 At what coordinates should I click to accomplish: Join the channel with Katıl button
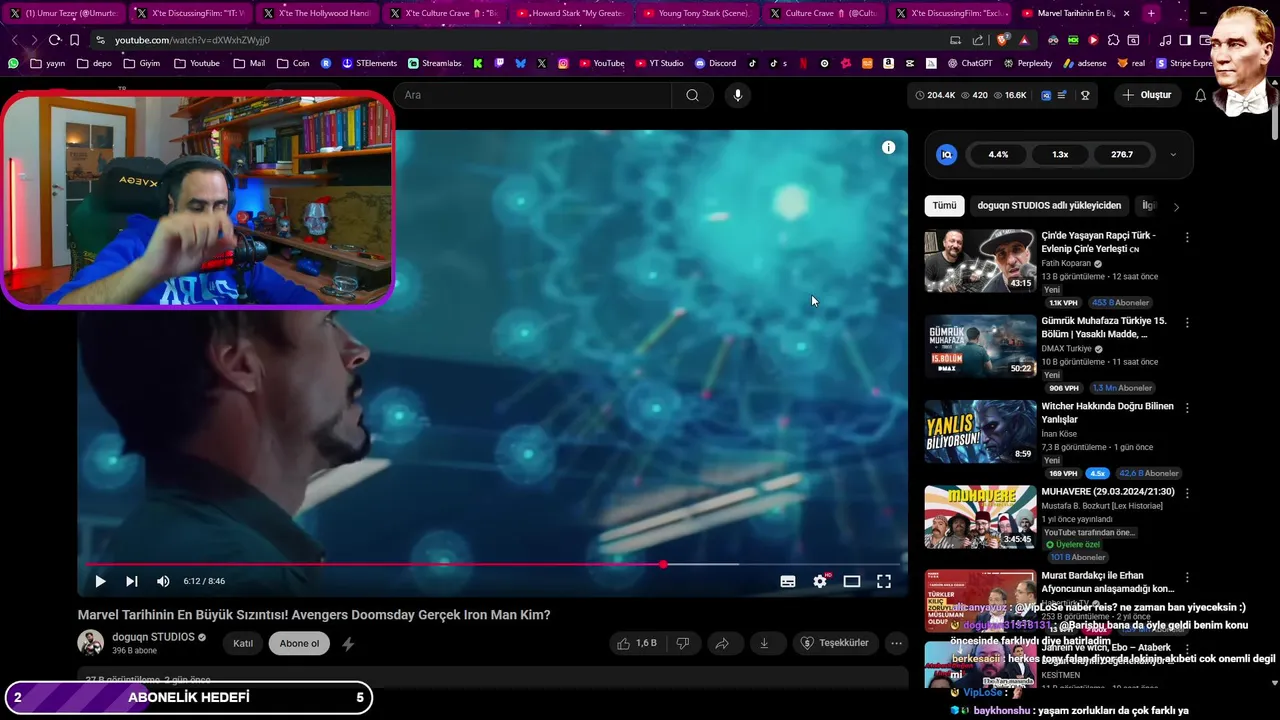click(243, 643)
